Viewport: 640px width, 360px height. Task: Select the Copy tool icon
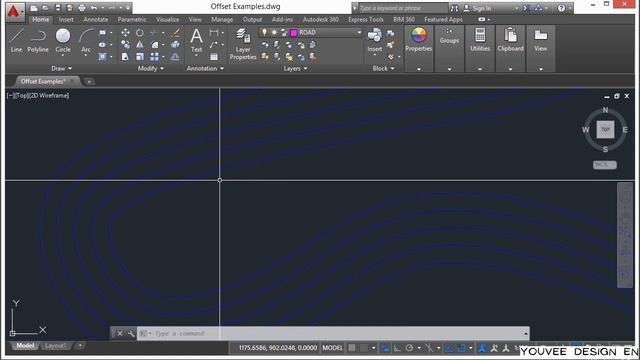[125, 44]
